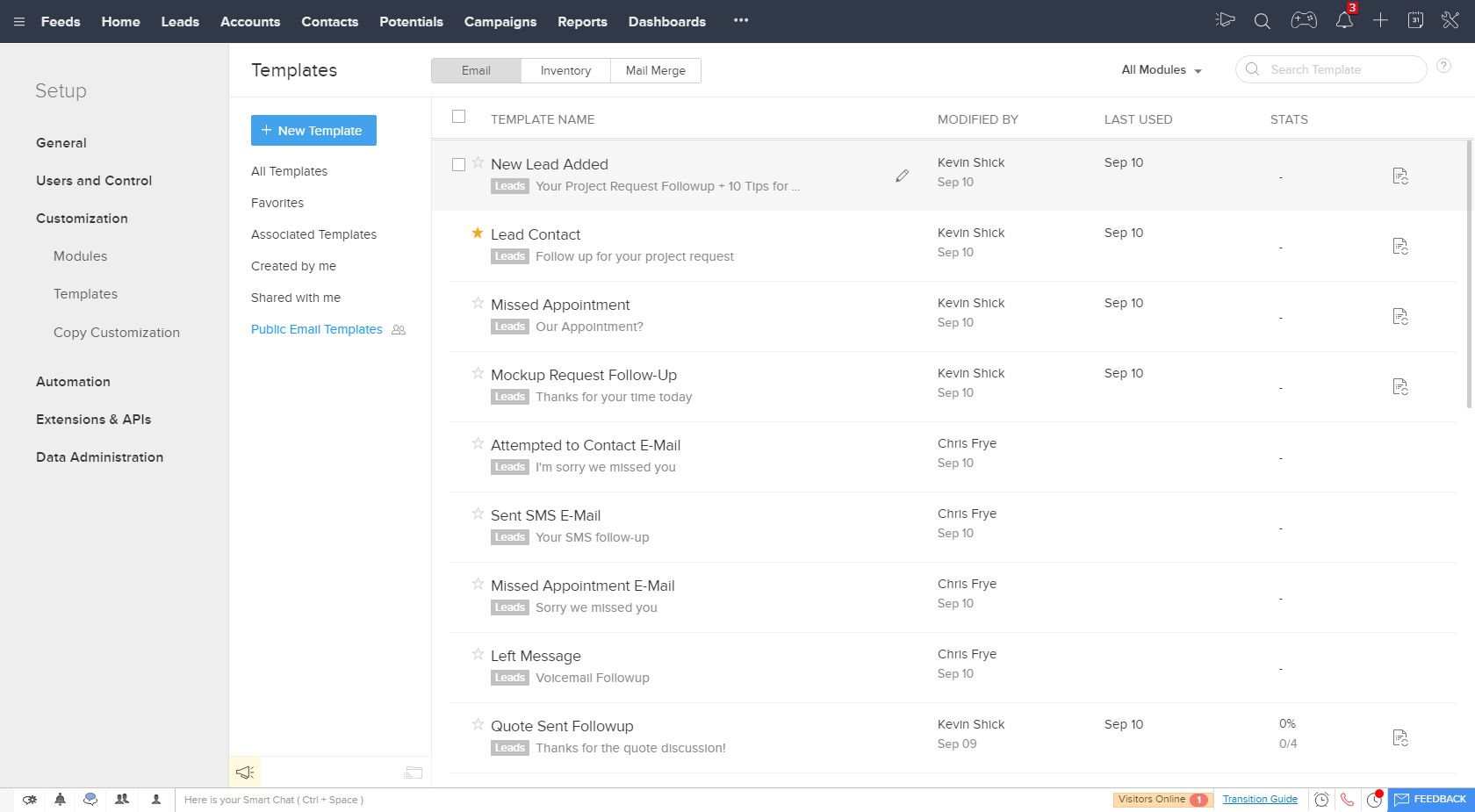
Task: Click the New Template button
Action: pyautogui.click(x=313, y=131)
